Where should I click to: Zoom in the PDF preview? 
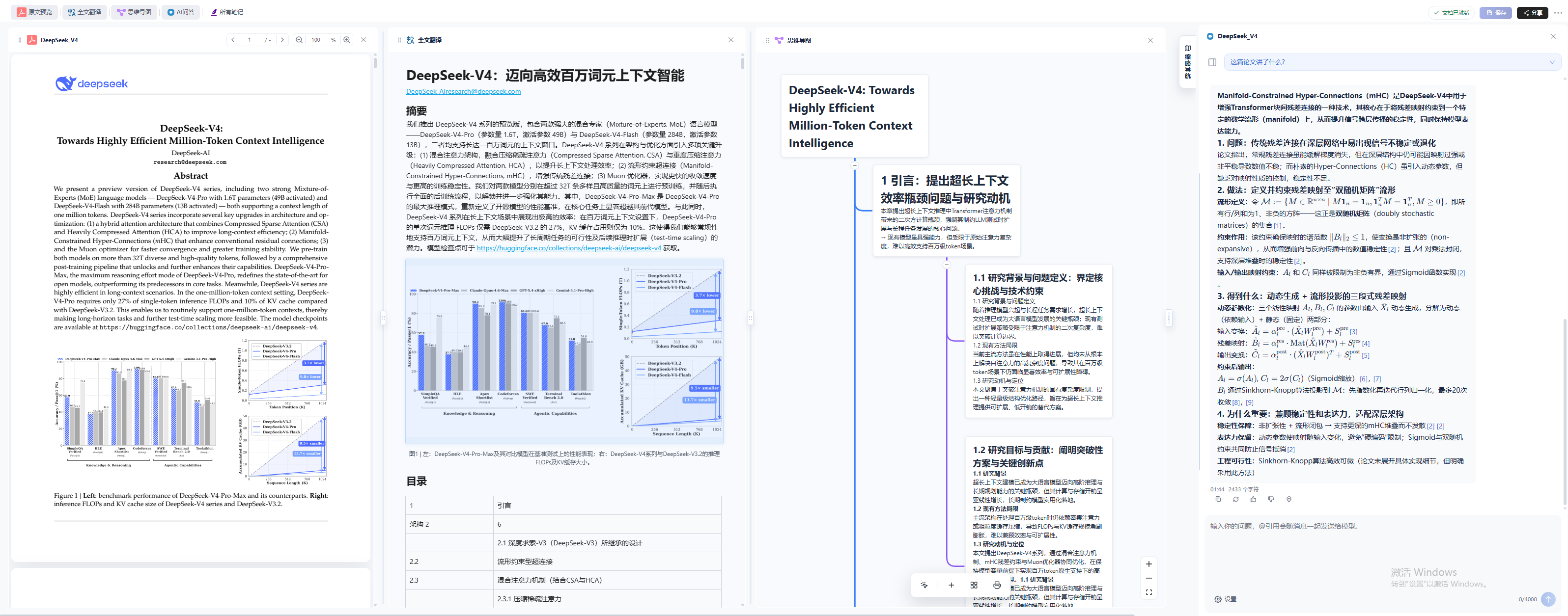(347, 40)
